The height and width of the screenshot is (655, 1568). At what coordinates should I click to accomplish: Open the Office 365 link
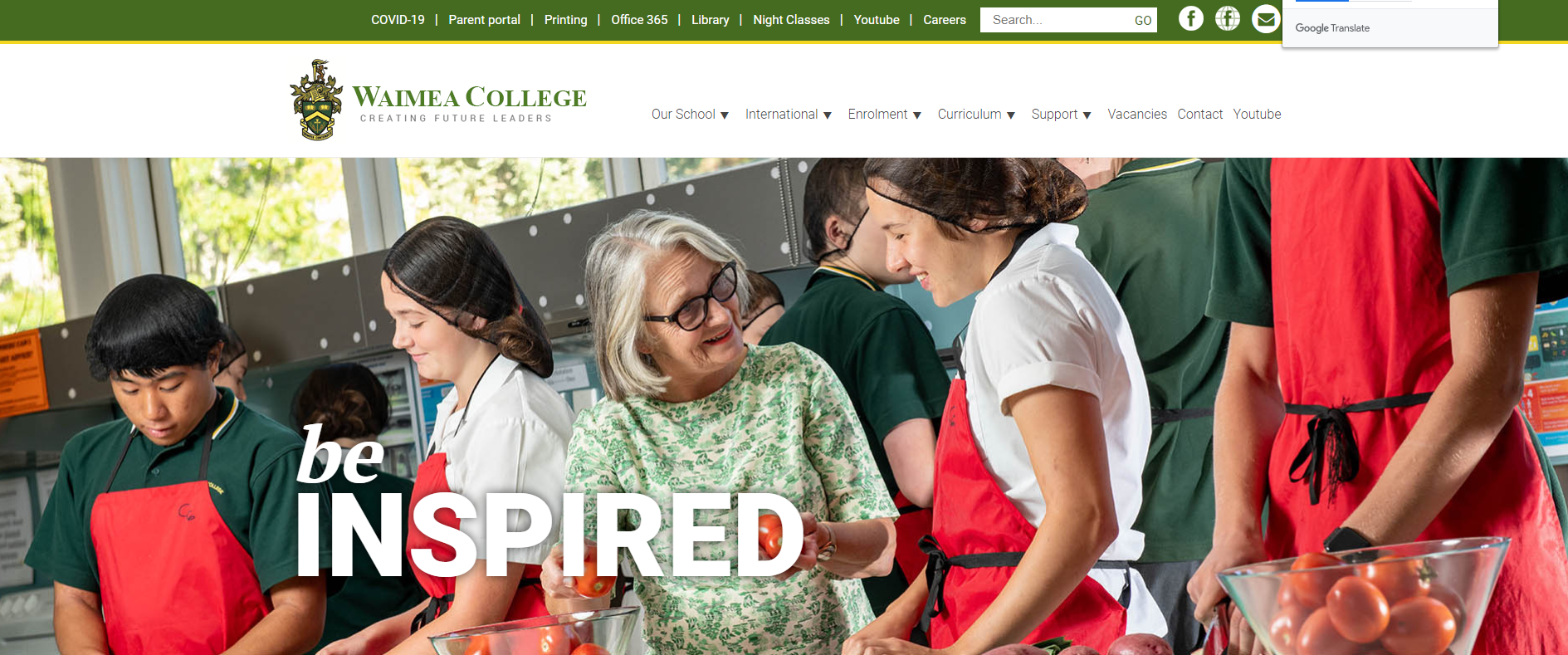639,20
